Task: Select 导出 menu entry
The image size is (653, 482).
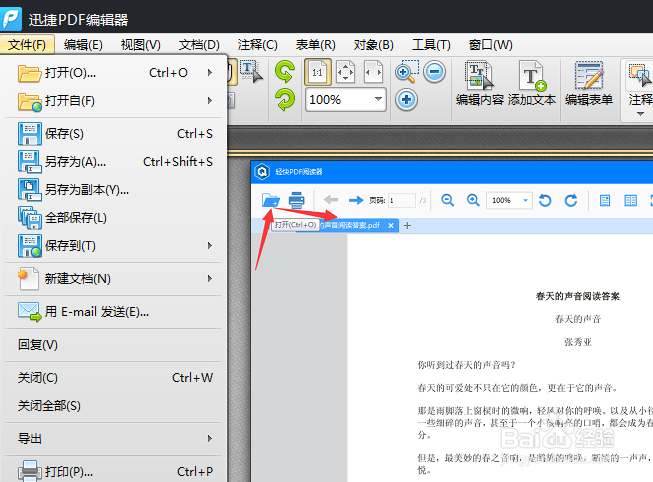Action: pos(113,439)
